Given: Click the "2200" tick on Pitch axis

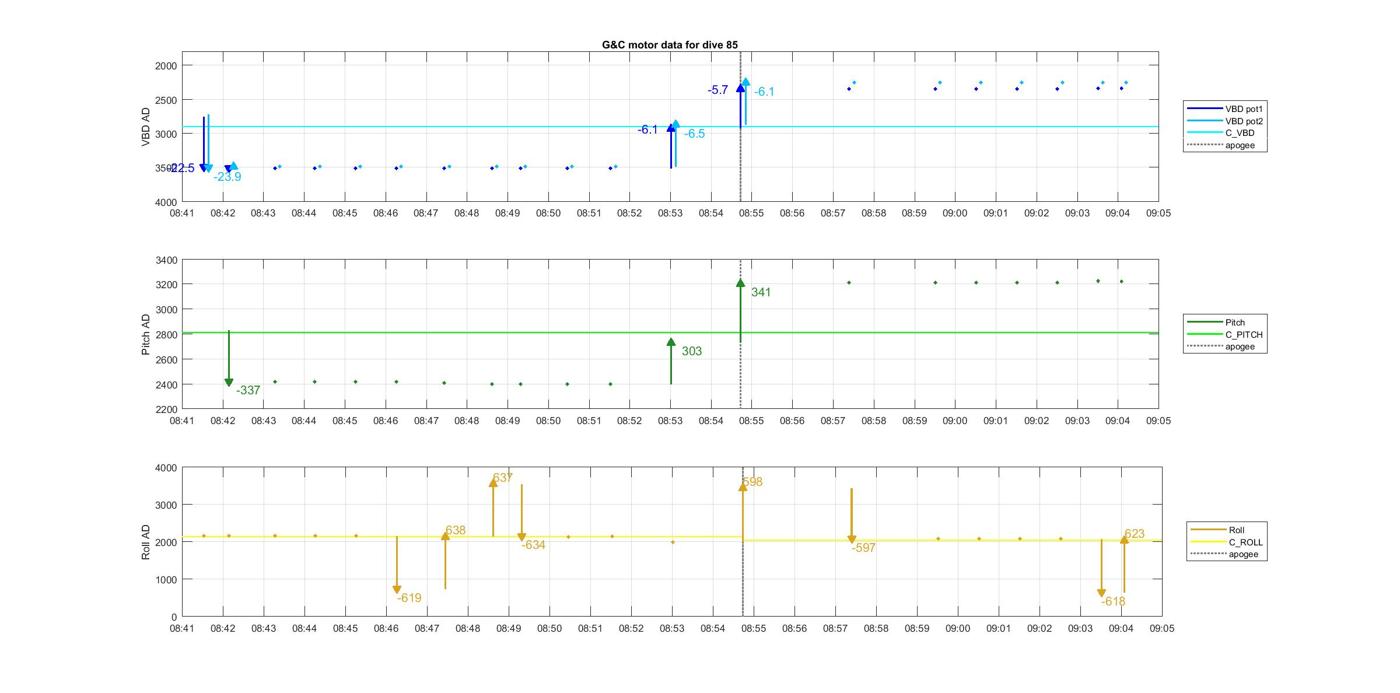Looking at the screenshot, I should click(166, 409).
